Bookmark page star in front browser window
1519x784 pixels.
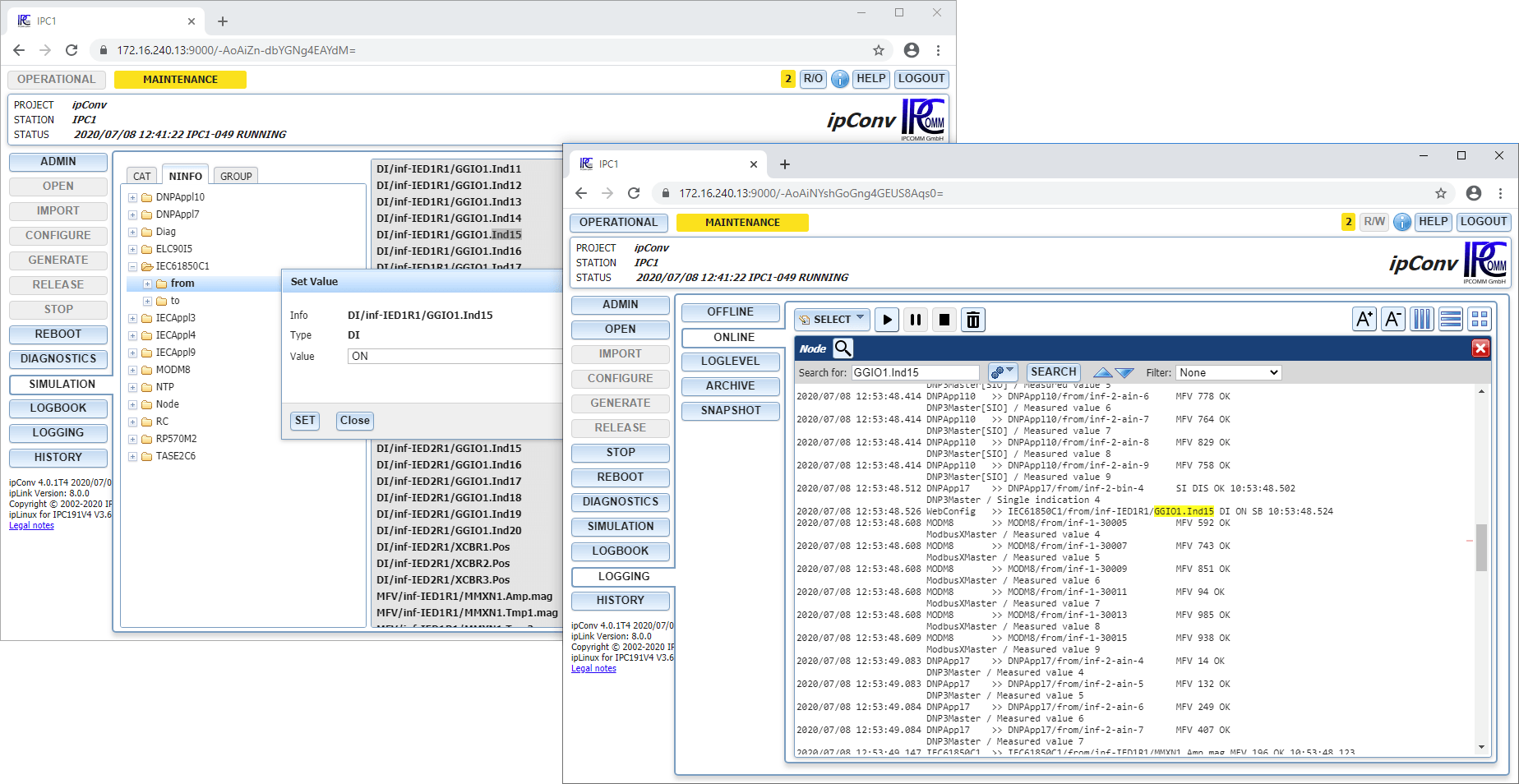coord(1441,193)
